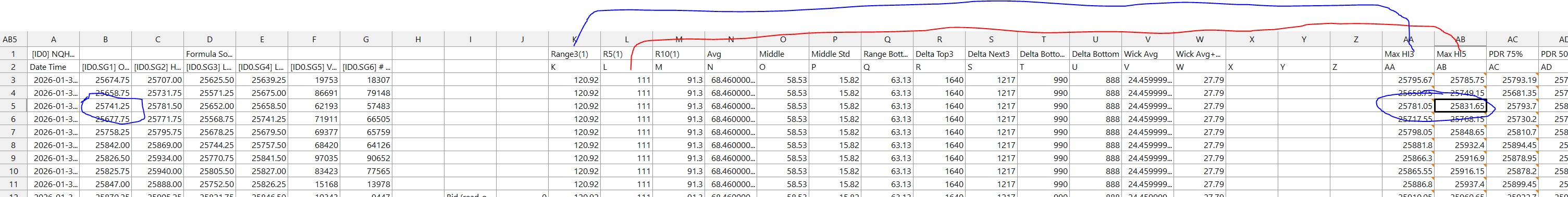Click the cell with value 97035
This screenshot has width=1568, height=197.
(314, 158)
